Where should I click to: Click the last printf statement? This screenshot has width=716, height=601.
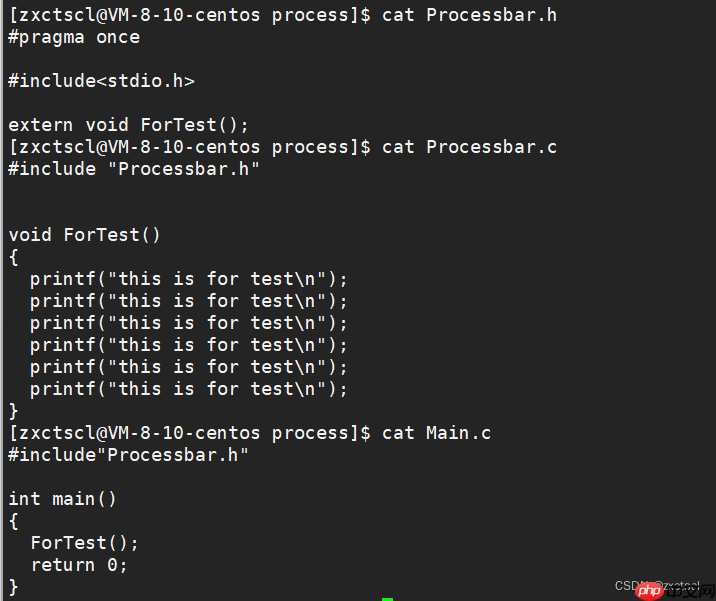click(189, 389)
